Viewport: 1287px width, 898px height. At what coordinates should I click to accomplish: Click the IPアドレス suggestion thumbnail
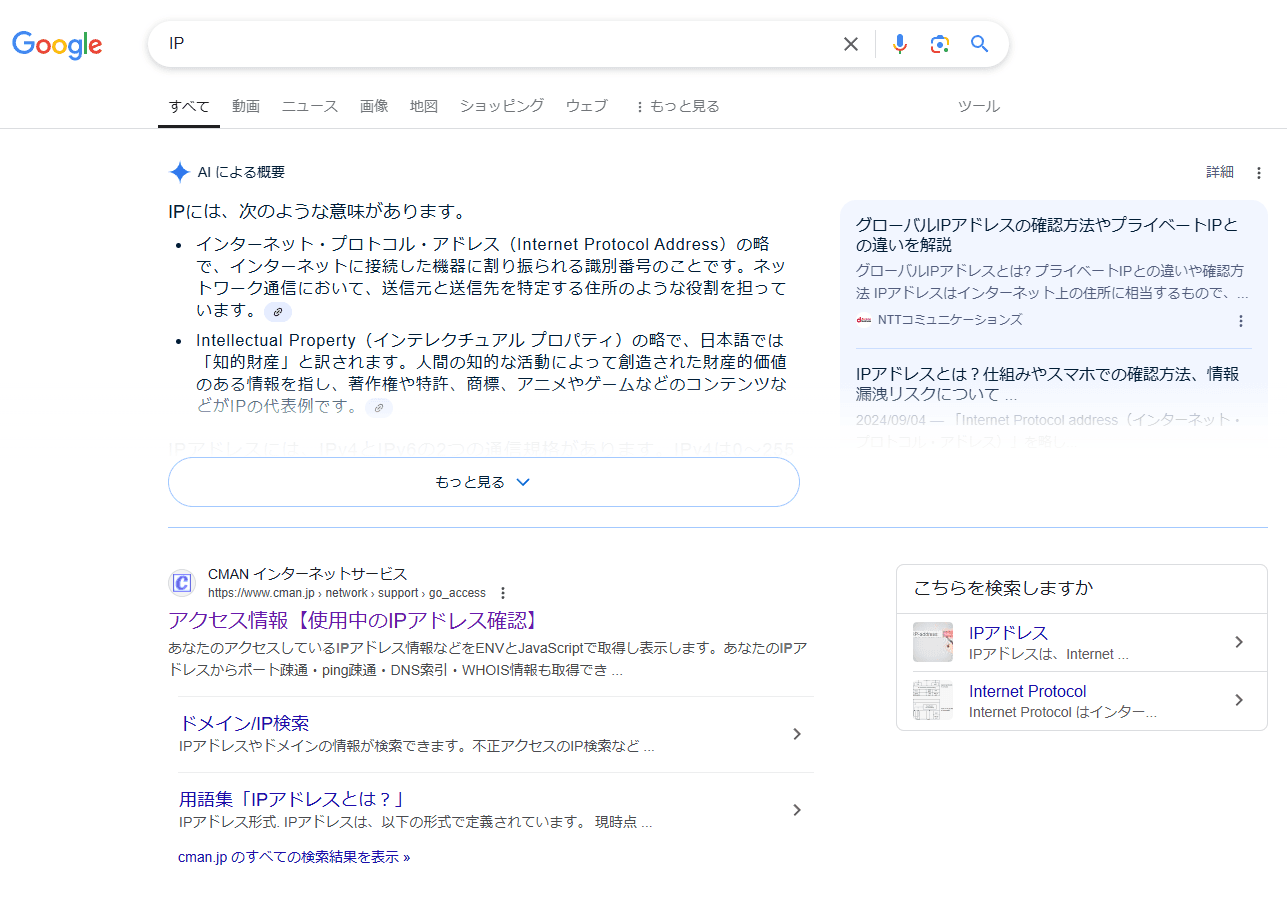point(933,642)
